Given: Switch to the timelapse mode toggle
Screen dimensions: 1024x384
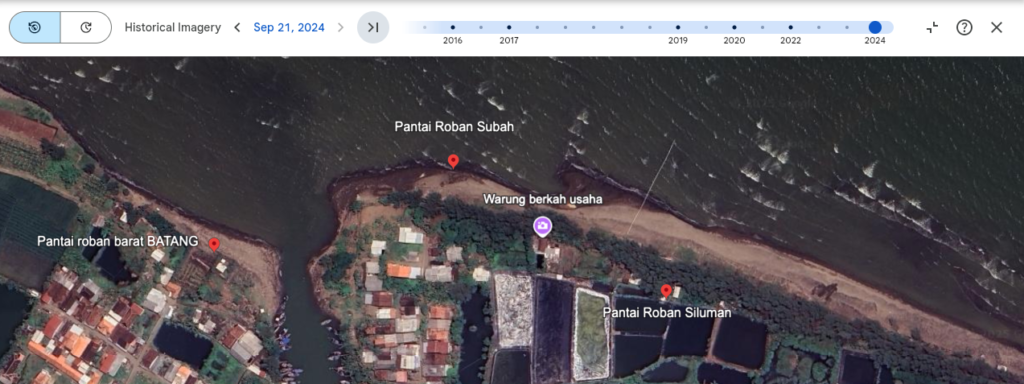Looking at the screenshot, I should (86, 27).
